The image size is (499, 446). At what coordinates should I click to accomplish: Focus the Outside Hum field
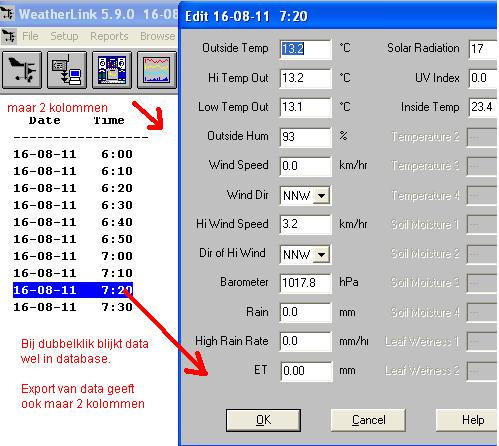click(x=306, y=137)
